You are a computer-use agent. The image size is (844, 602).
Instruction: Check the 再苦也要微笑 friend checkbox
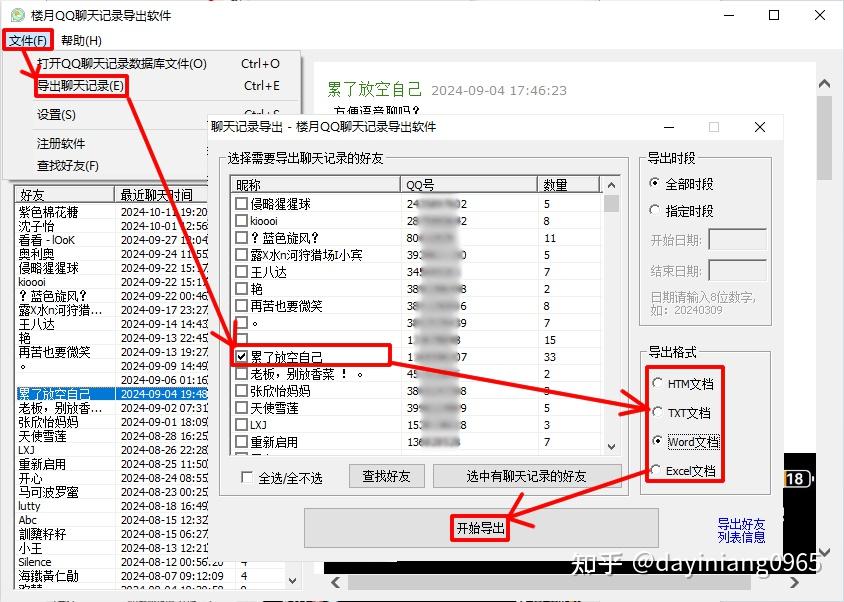click(x=242, y=305)
